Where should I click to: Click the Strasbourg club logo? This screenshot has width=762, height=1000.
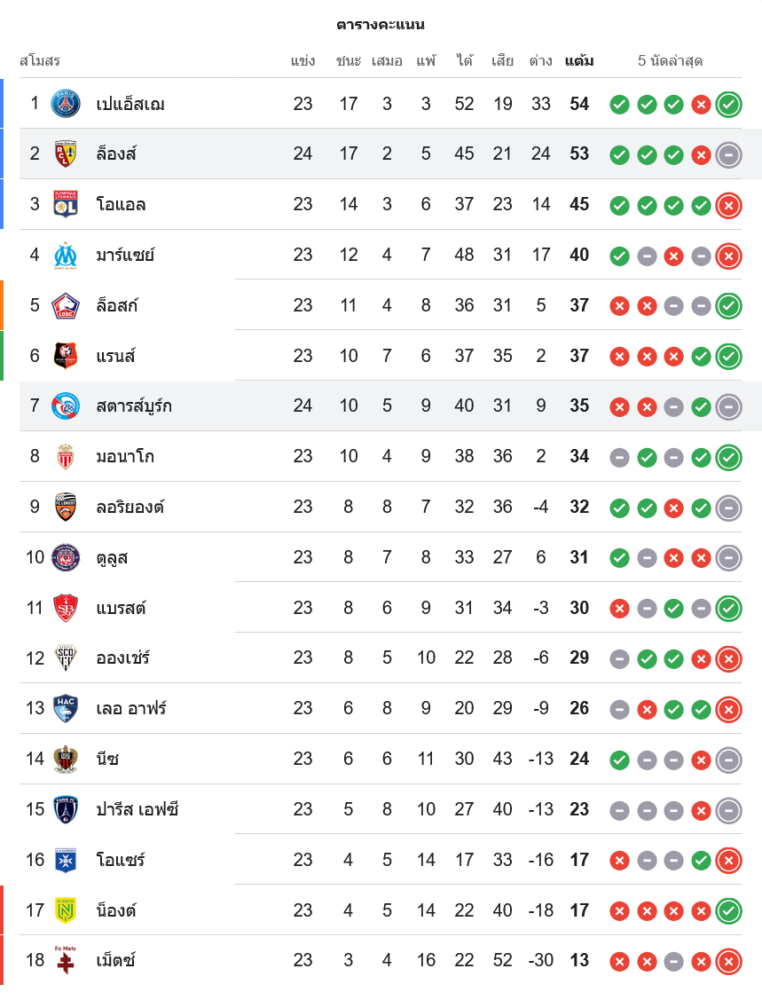(66, 406)
